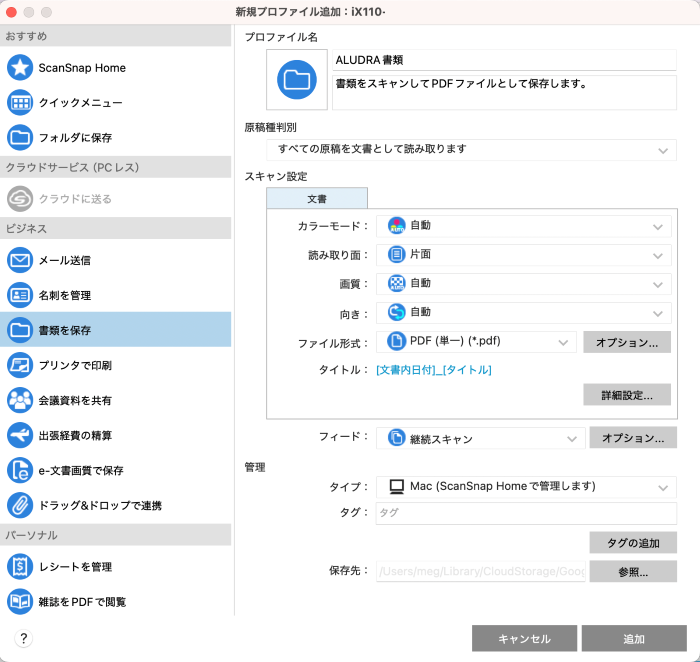
Task: Select 出張経費の精算 label in sidebar
Action: click(x=75, y=435)
